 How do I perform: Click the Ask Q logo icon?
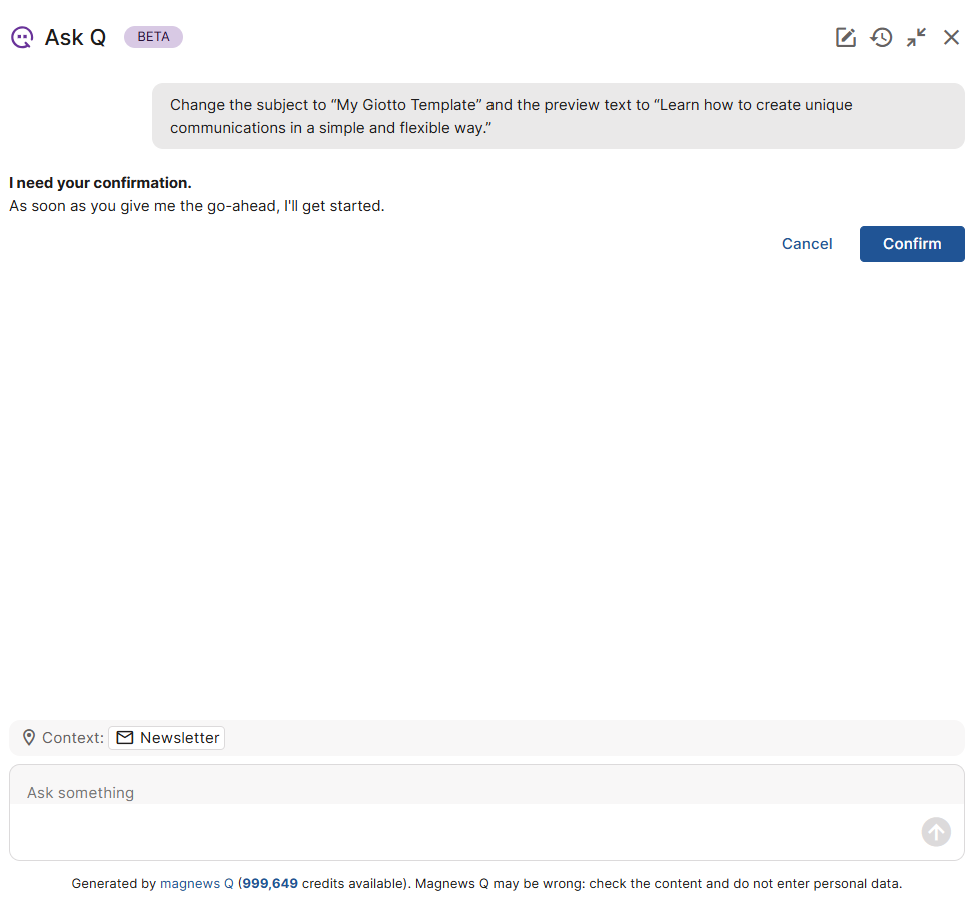pyautogui.click(x=22, y=38)
